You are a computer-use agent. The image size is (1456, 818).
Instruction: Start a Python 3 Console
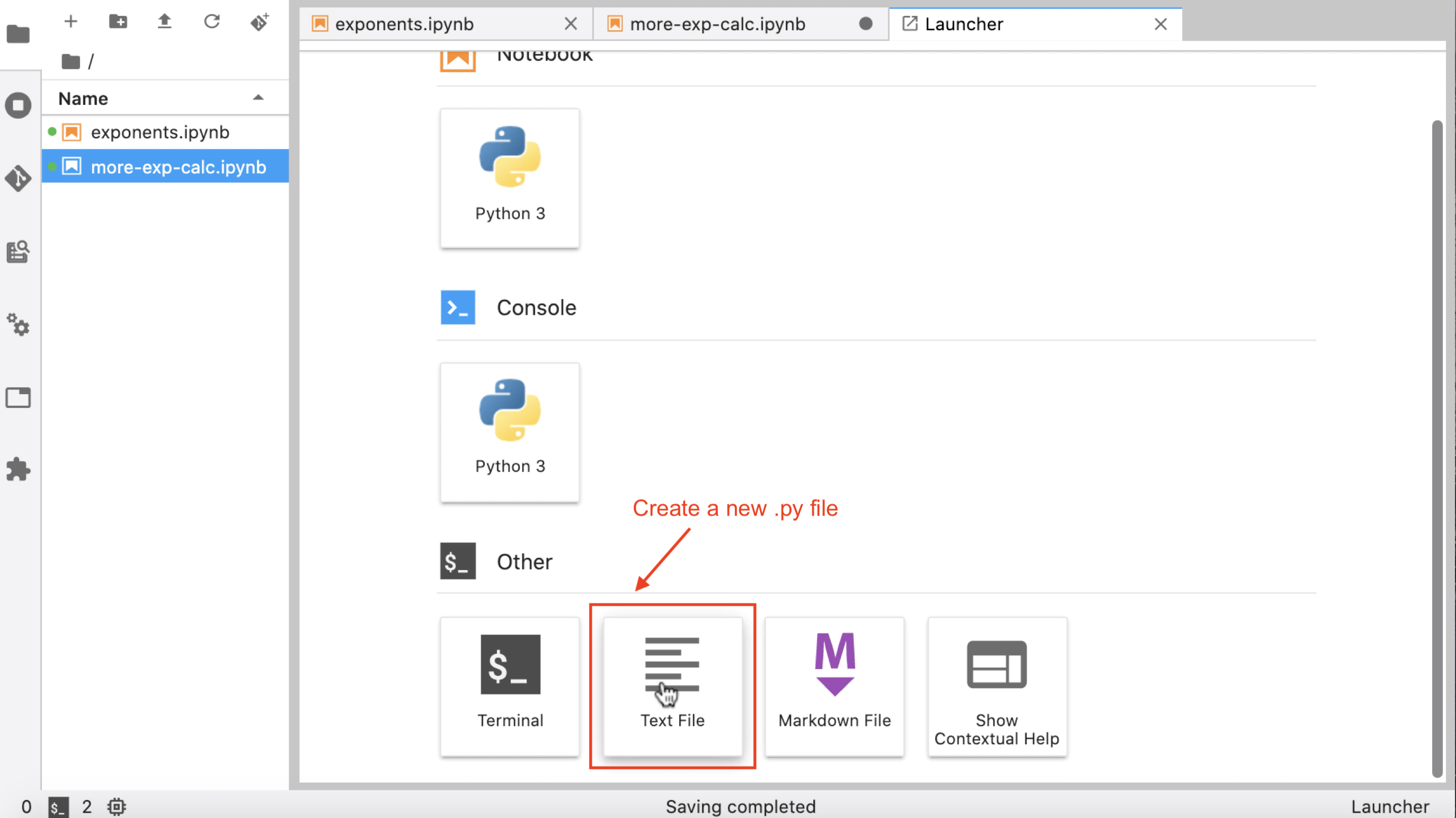tap(509, 431)
